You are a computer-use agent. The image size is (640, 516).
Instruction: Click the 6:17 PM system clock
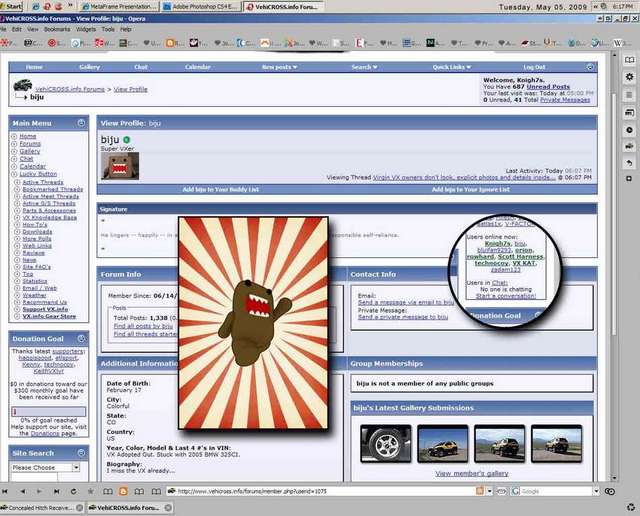click(x=622, y=7)
